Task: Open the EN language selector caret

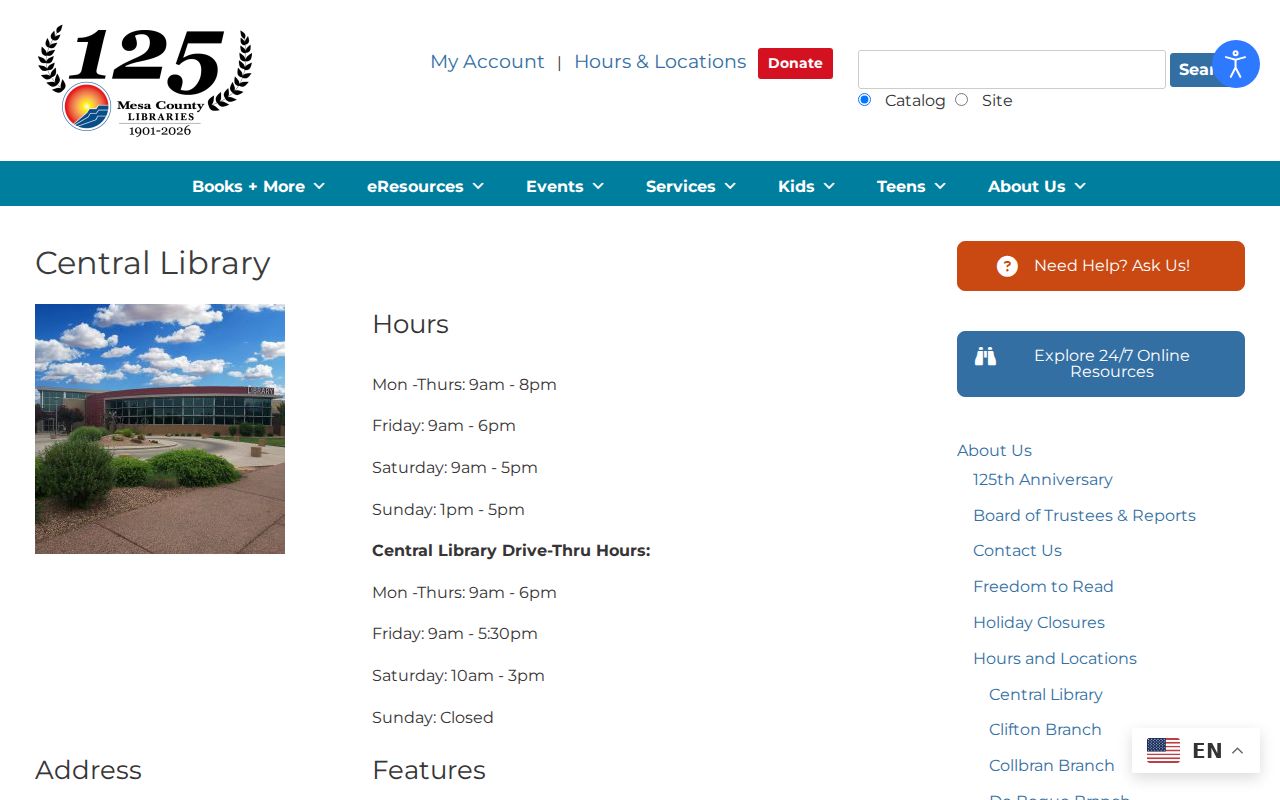Action: click(x=1237, y=751)
